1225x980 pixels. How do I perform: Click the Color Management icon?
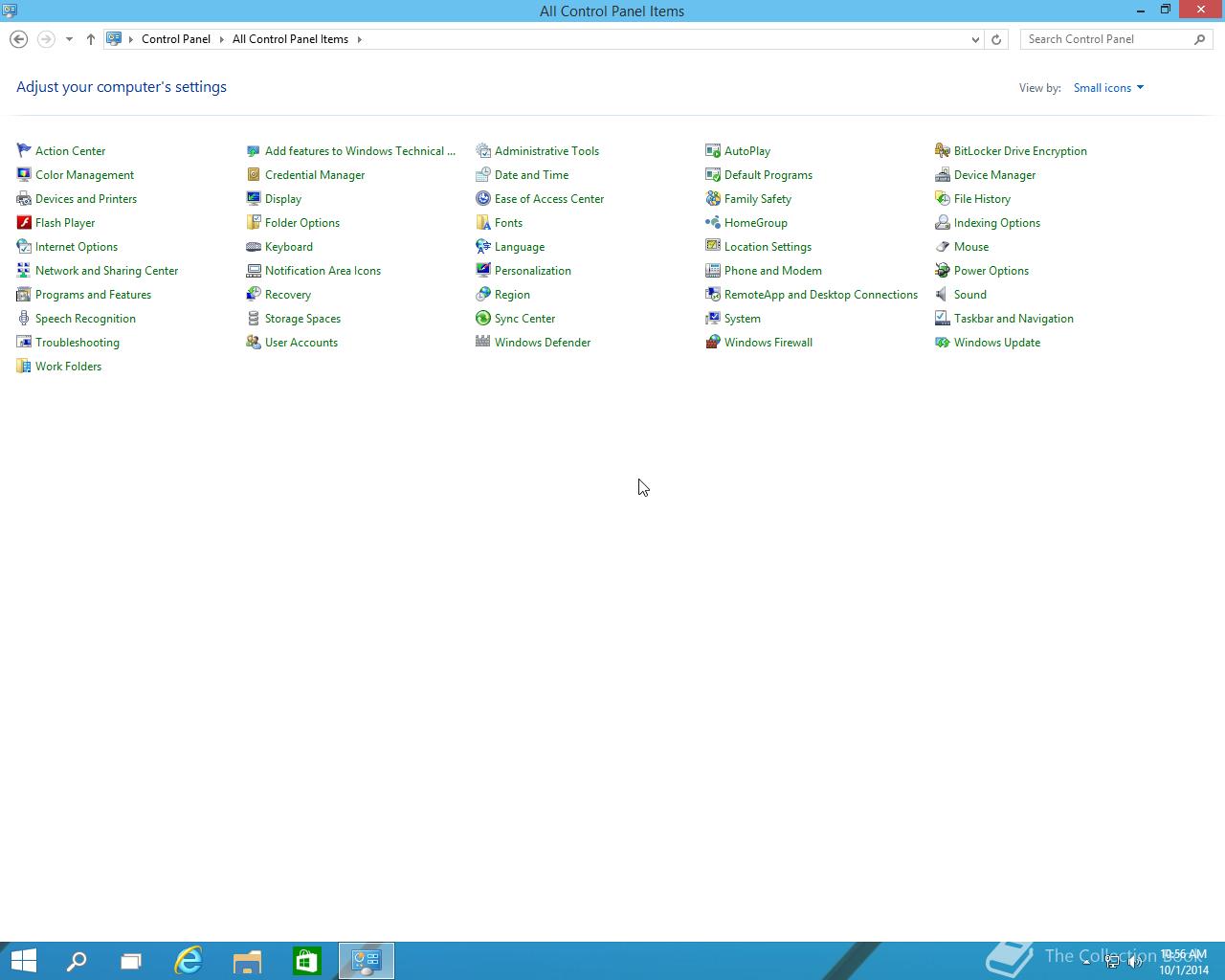tap(24, 174)
